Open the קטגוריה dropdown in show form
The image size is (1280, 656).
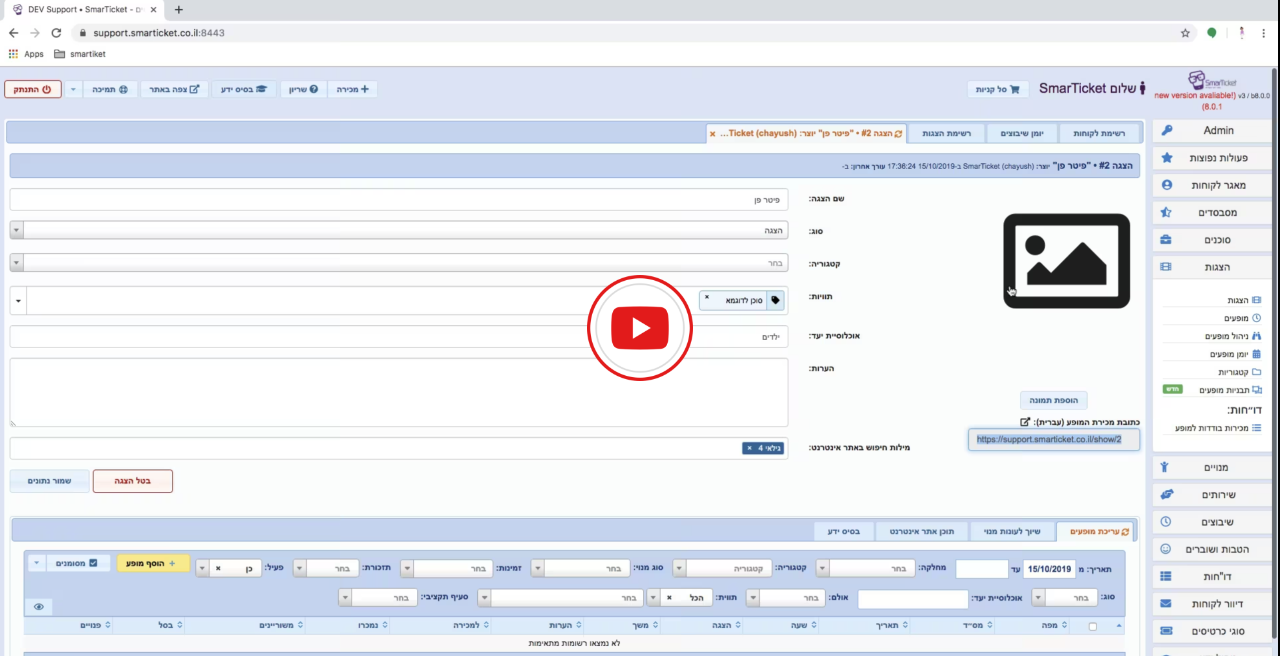[x=400, y=262]
